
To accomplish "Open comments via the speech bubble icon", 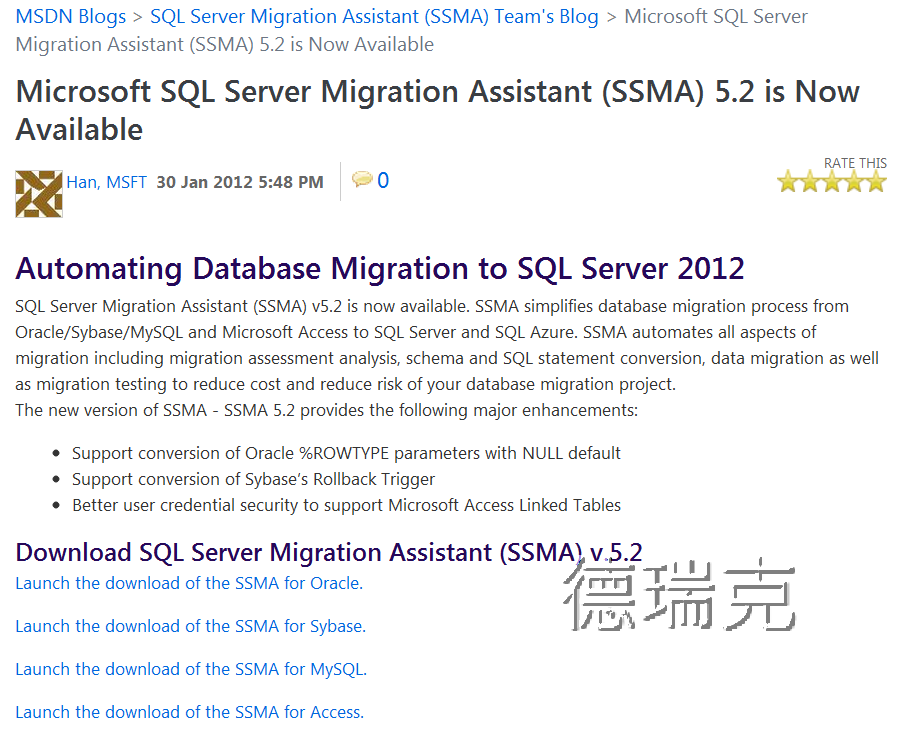I will click(363, 180).
